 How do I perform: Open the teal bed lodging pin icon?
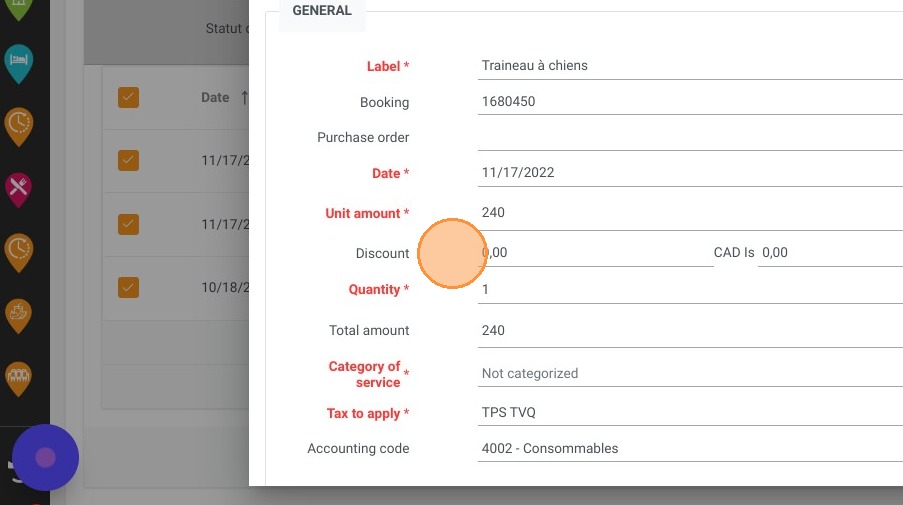point(18,63)
